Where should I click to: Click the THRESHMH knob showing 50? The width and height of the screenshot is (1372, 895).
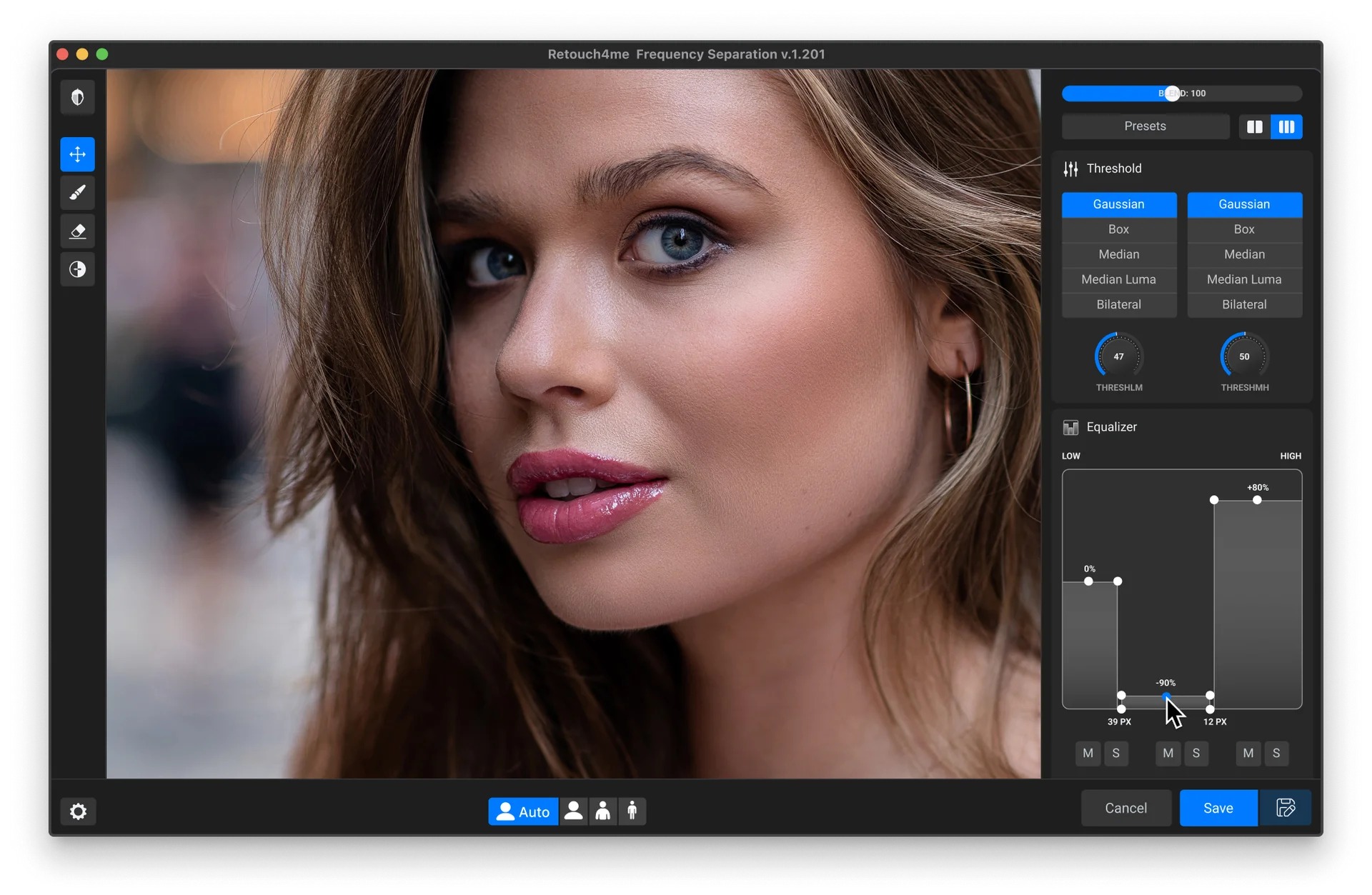pos(1244,356)
